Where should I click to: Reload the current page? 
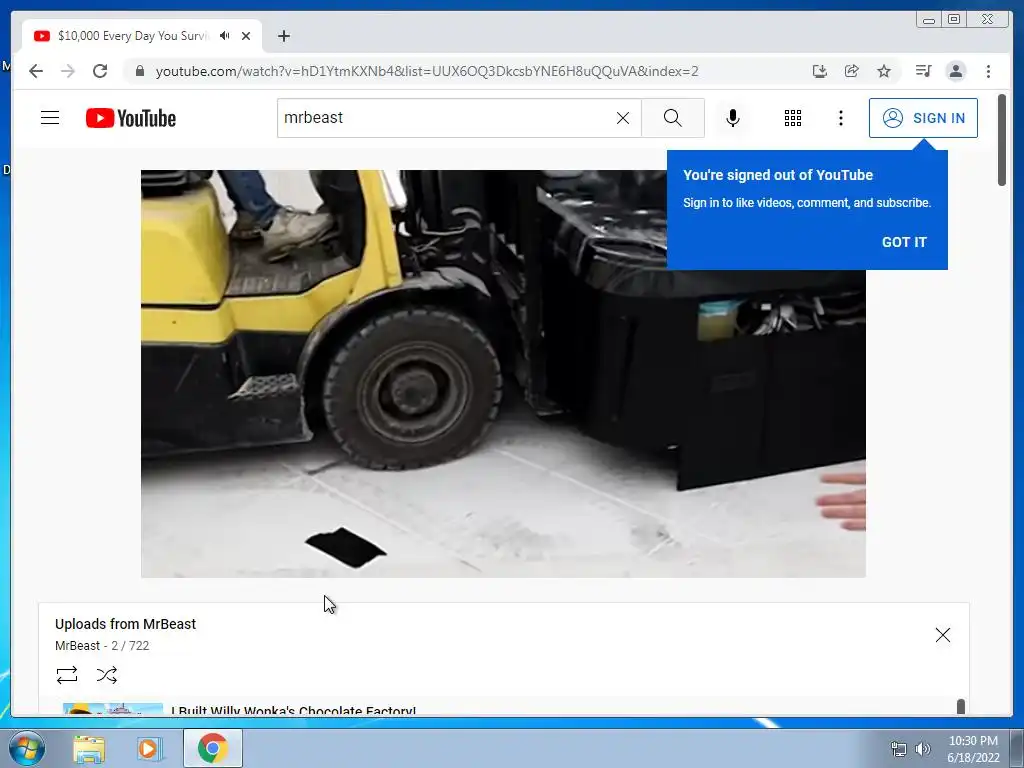100,71
